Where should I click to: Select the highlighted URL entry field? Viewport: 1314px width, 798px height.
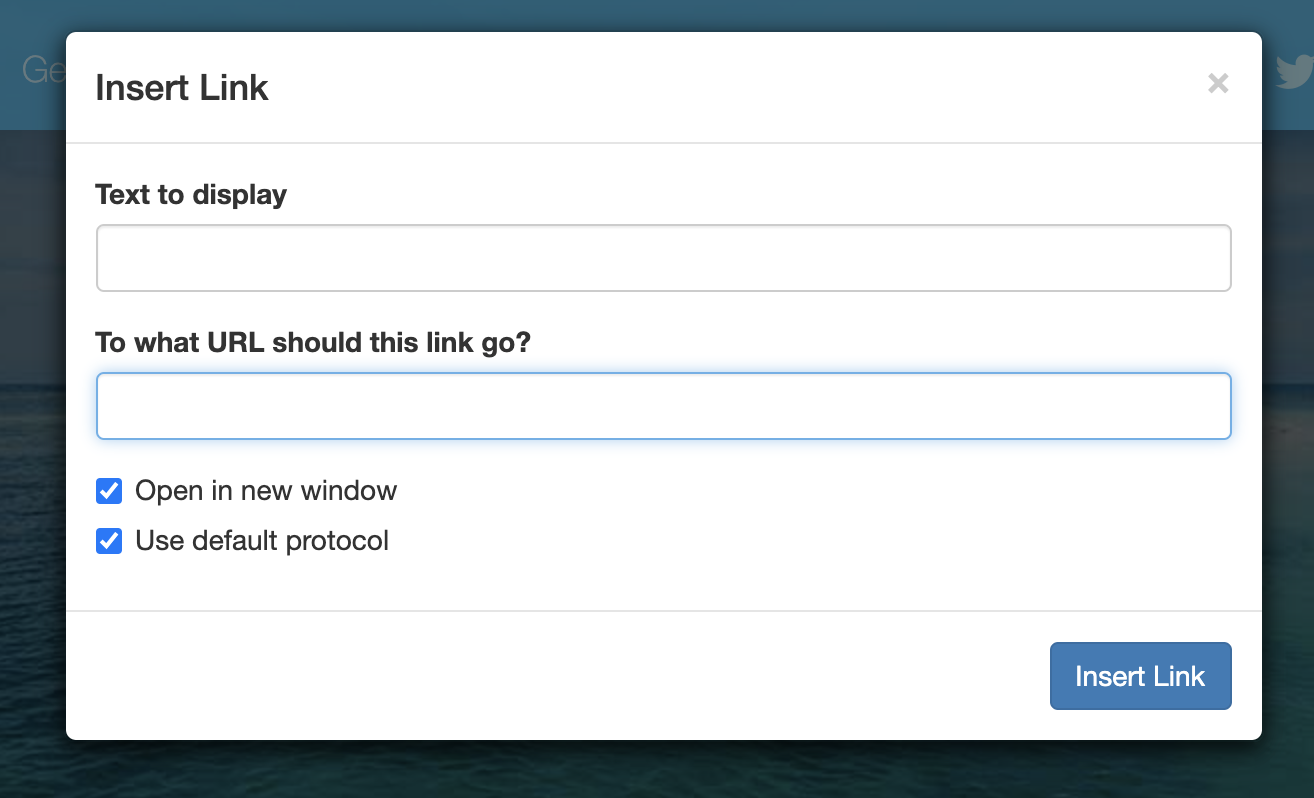(x=663, y=405)
